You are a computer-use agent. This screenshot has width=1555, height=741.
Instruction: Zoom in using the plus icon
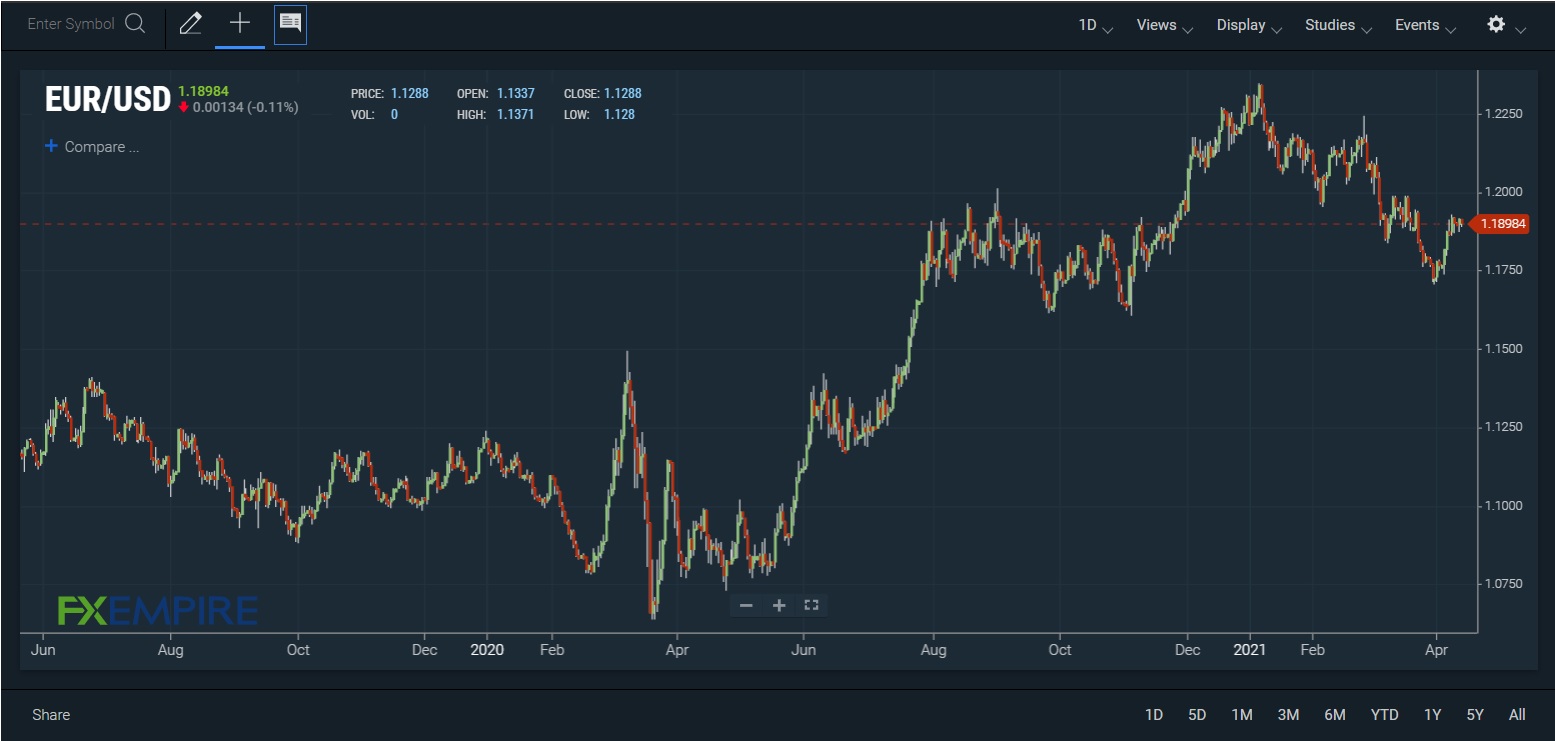pyautogui.click(x=779, y=605)
